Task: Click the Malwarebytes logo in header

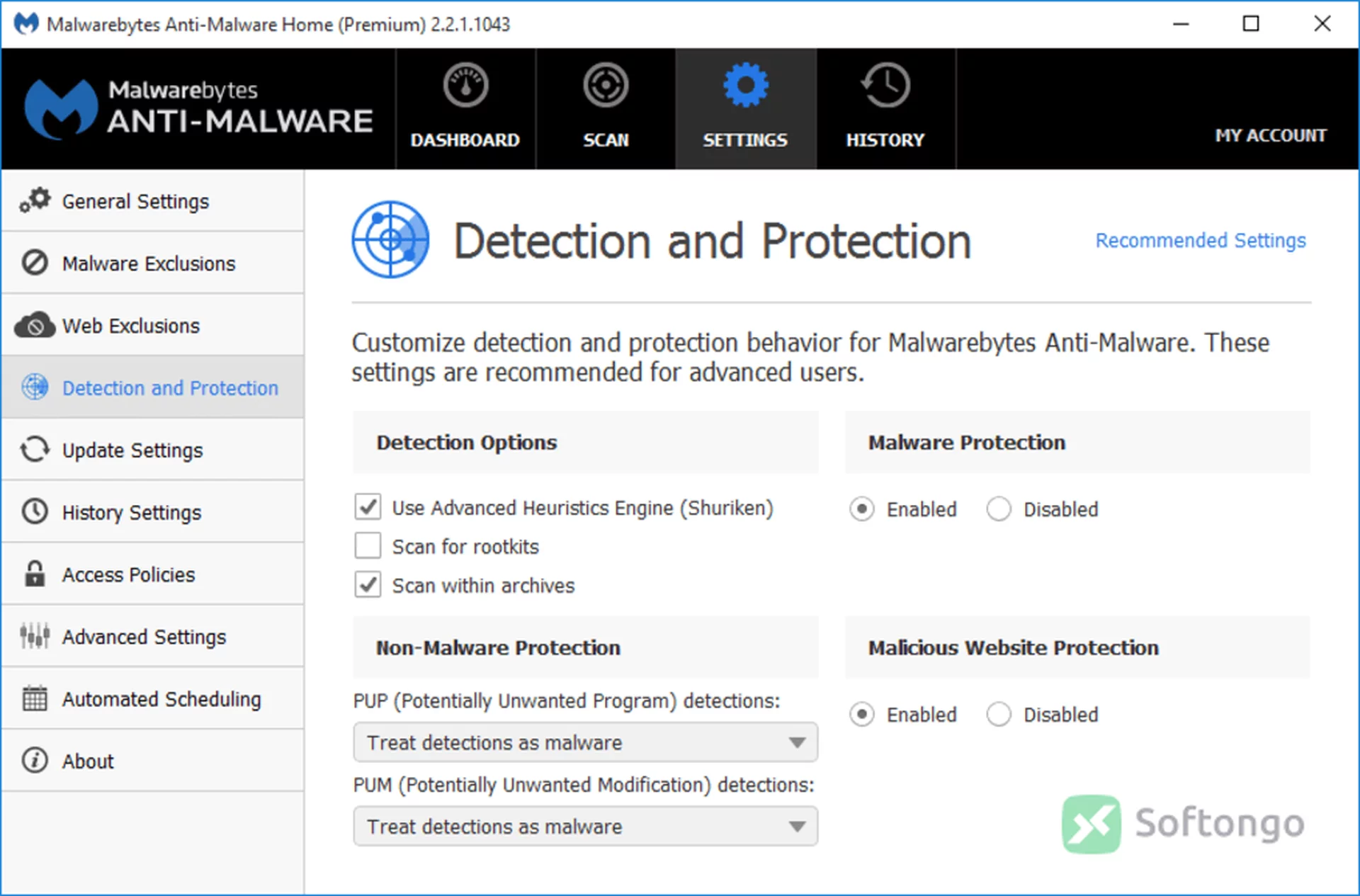Action: pyautogui.click(x=200, y=108)
